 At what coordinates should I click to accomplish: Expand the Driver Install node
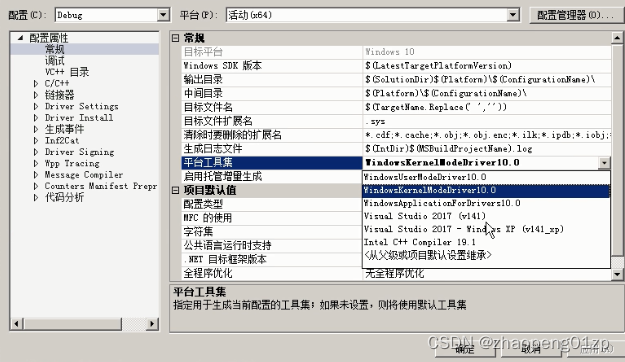click(36, 118)
